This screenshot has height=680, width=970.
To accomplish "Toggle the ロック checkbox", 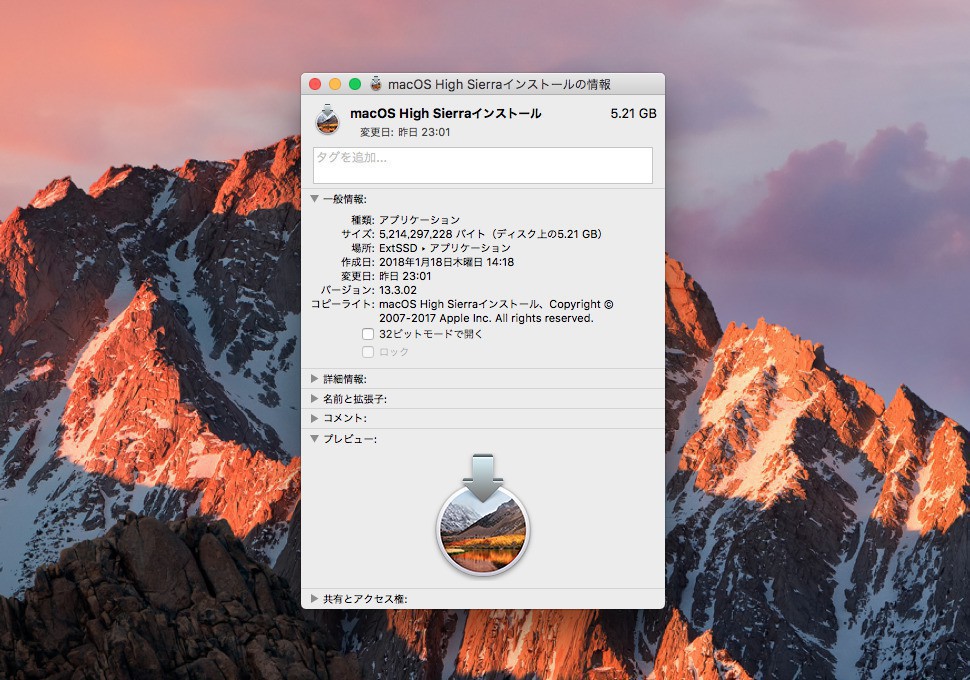I will tap(368, 352).
